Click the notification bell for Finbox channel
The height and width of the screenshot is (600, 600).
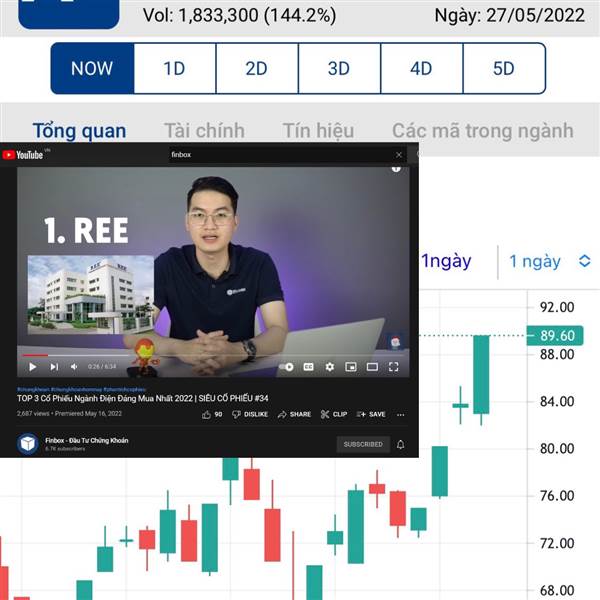coord(401,444)
